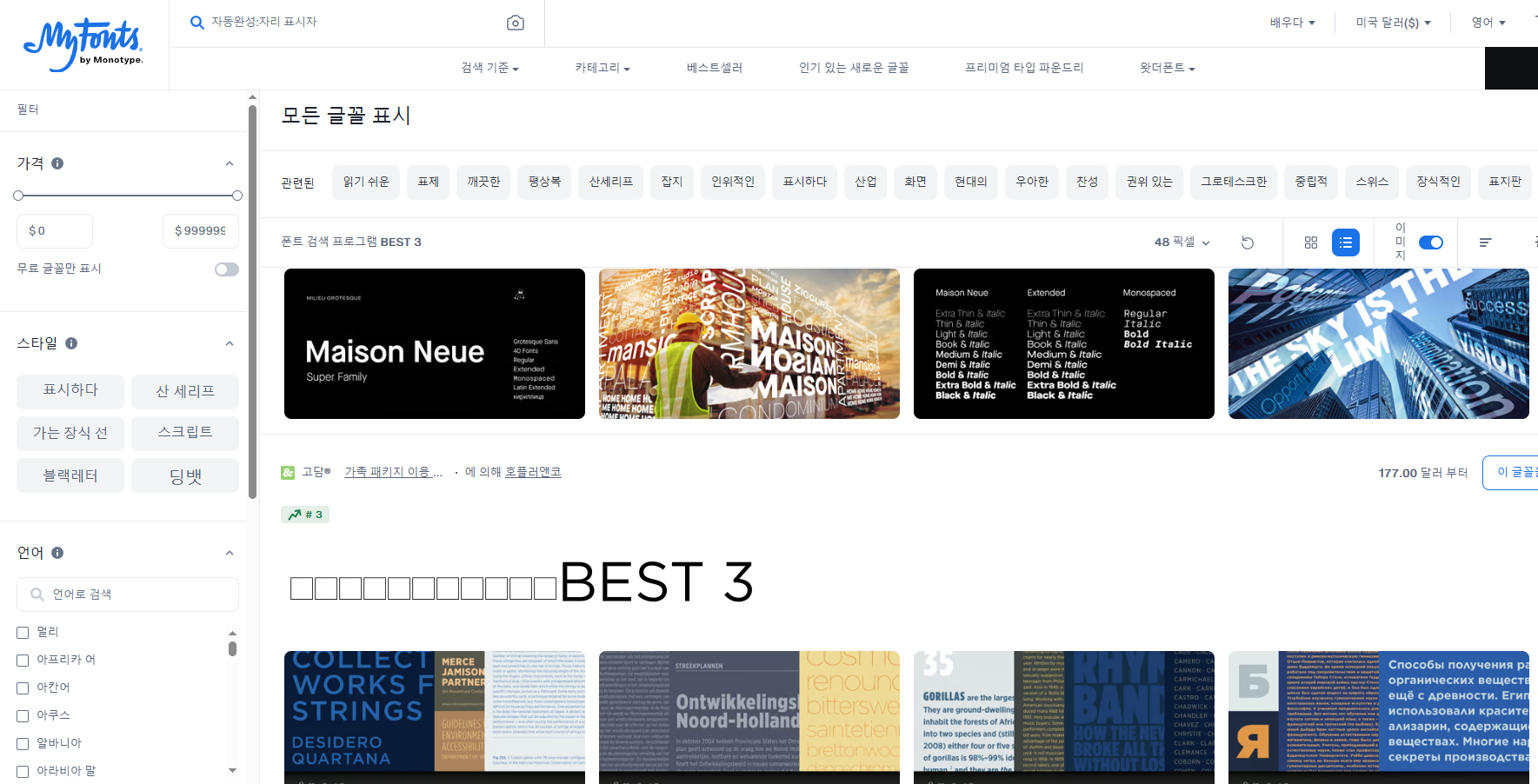This screenshot has width=1538, height=784.
Task: Collapse the 언어 filter section
Action: point(230,553)
